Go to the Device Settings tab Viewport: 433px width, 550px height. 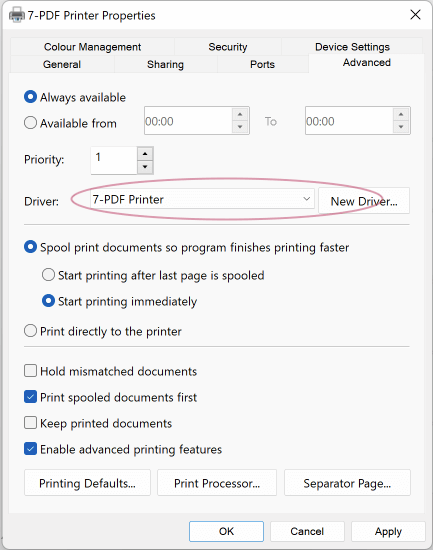pos(352,47)
